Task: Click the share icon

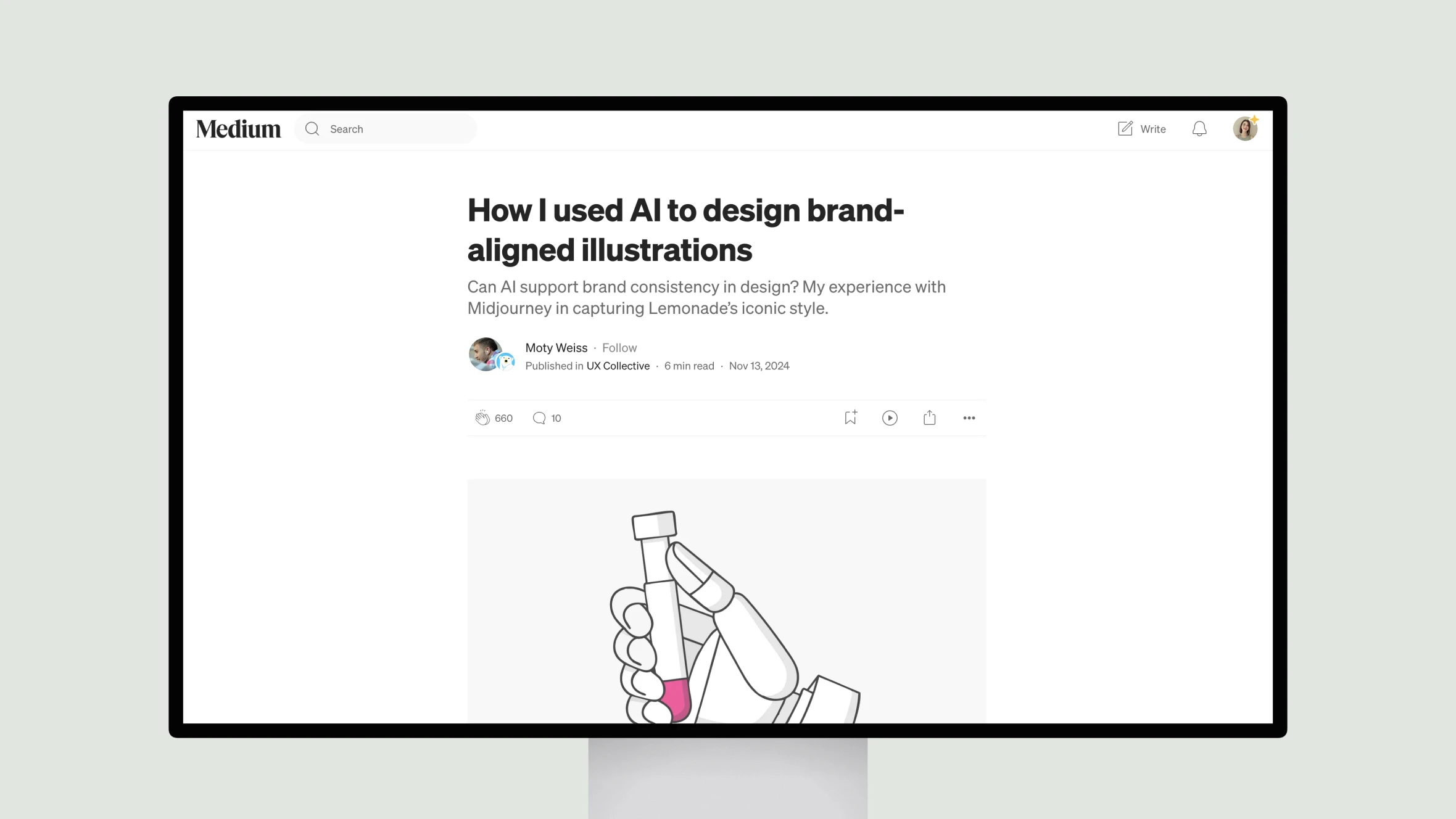Action: click(929, 417)
